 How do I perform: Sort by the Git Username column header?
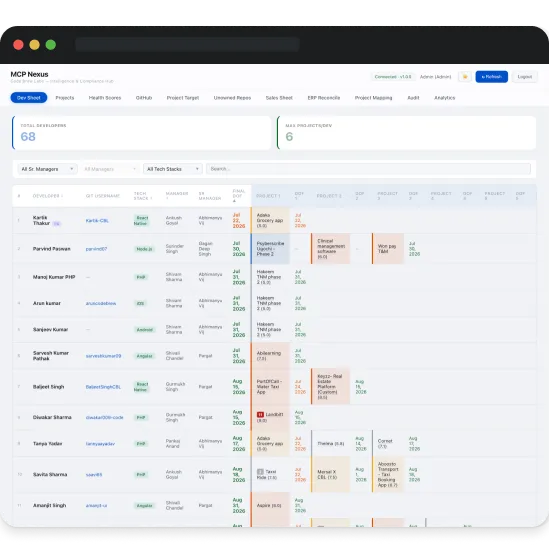(x=103, y=196)
